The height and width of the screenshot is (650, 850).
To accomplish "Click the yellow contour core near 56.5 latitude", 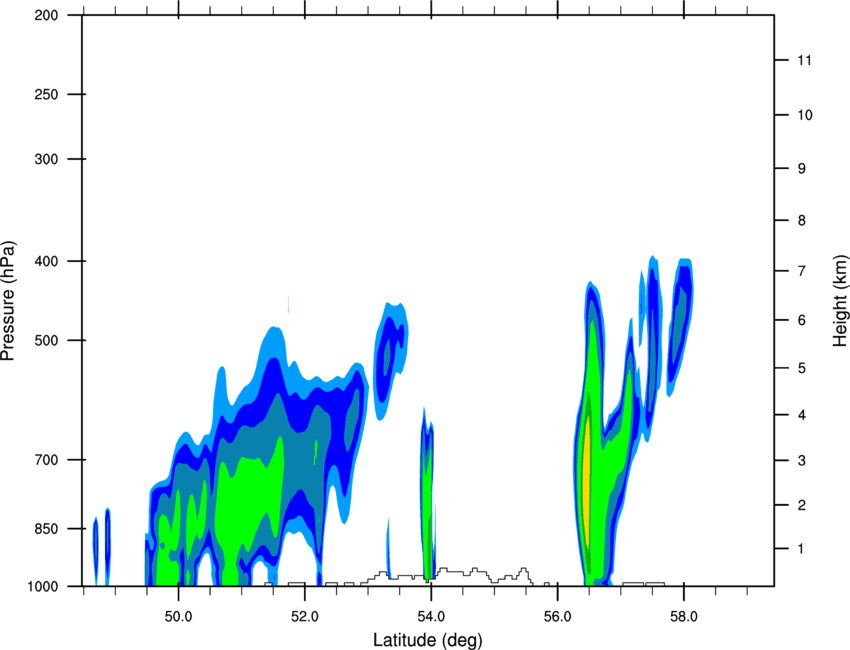I will click(x=586, y=480).
